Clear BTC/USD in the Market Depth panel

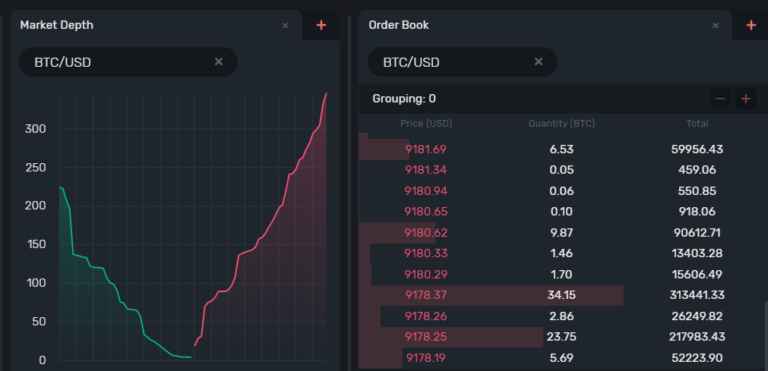click(x=218, y=62)
